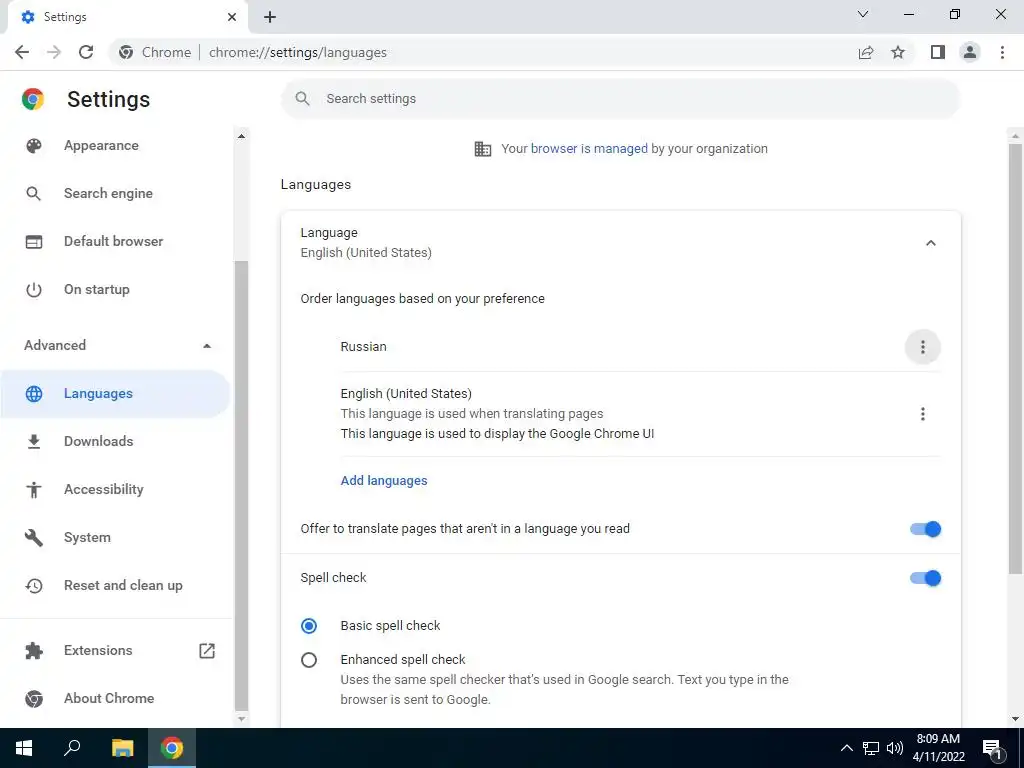Bookmark this page with the star icon
Image resolution: width=1024 pixels, height=768 pixels.
tap(898, 52)
